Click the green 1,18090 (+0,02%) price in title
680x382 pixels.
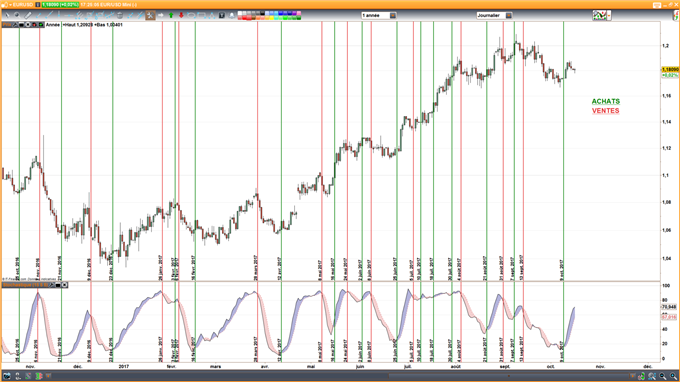click(x=60, y=5)
